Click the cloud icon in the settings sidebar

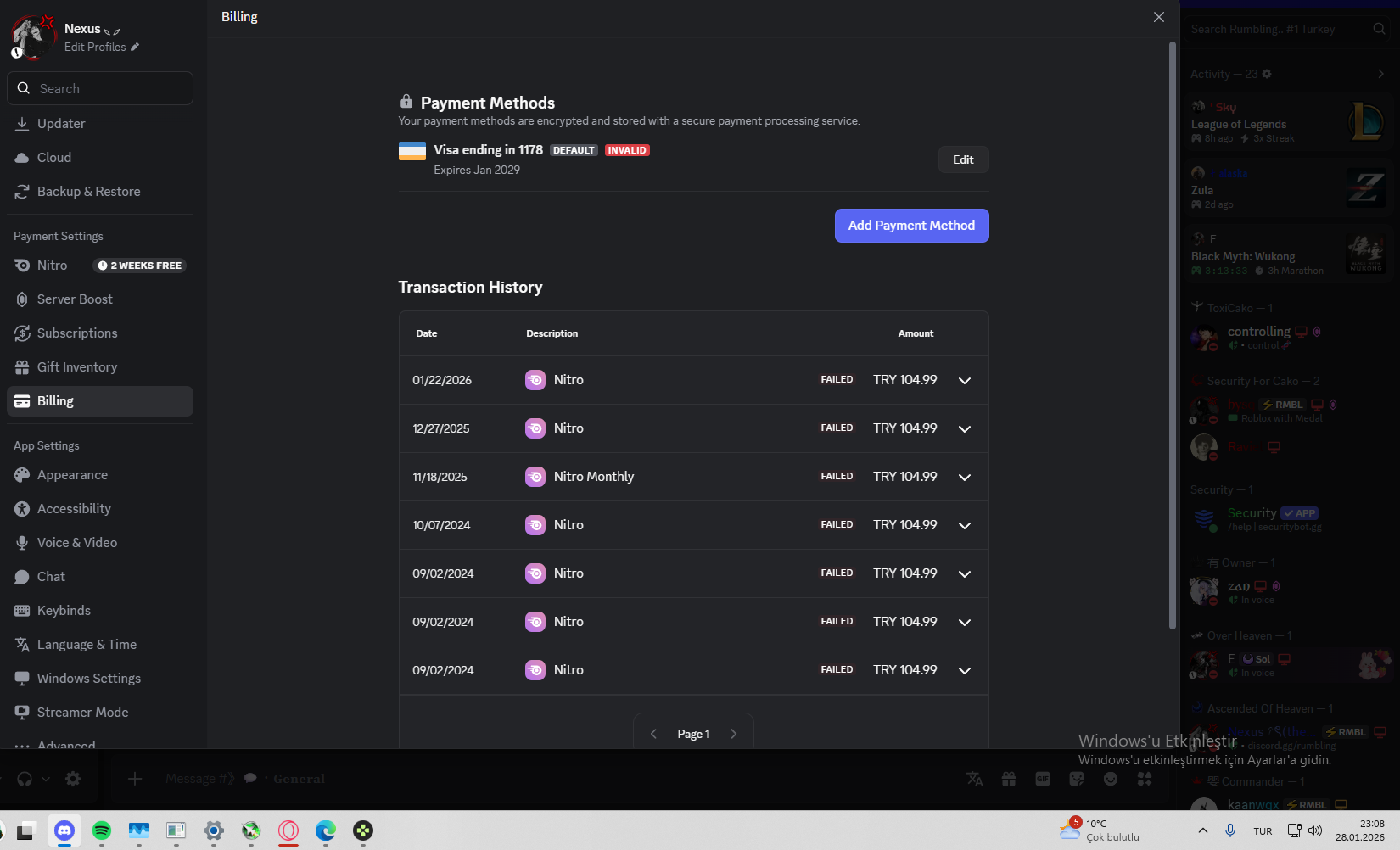[22, 158]
